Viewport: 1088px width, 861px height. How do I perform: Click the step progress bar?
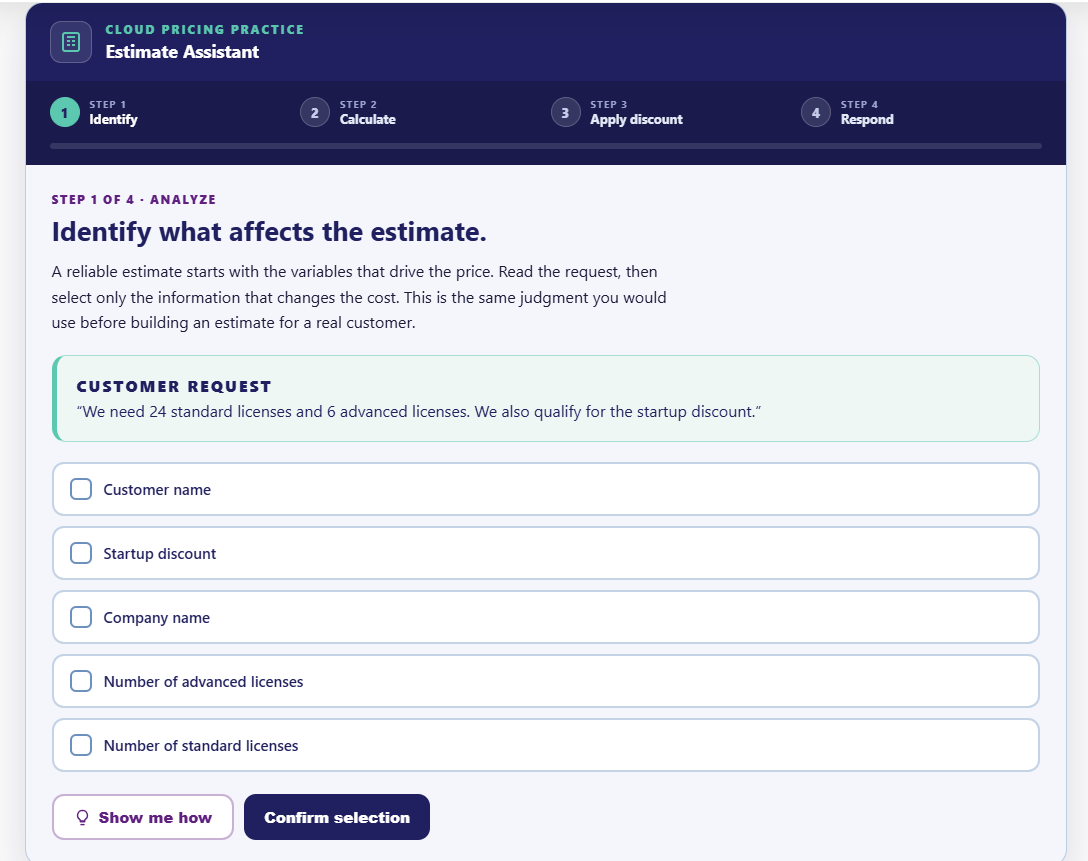(546, 146)
